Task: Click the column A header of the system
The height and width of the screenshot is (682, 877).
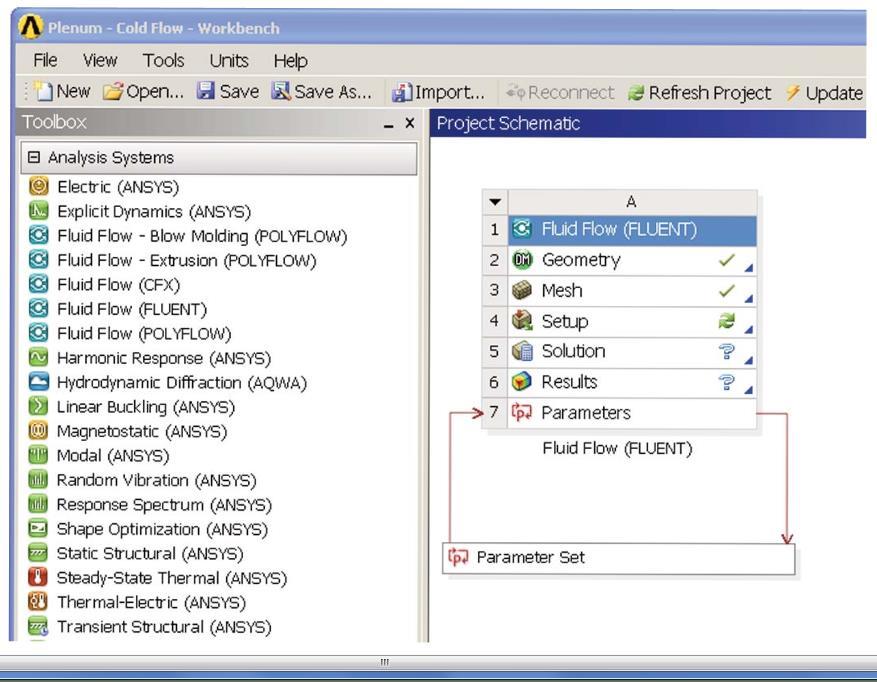Action: 632,201
